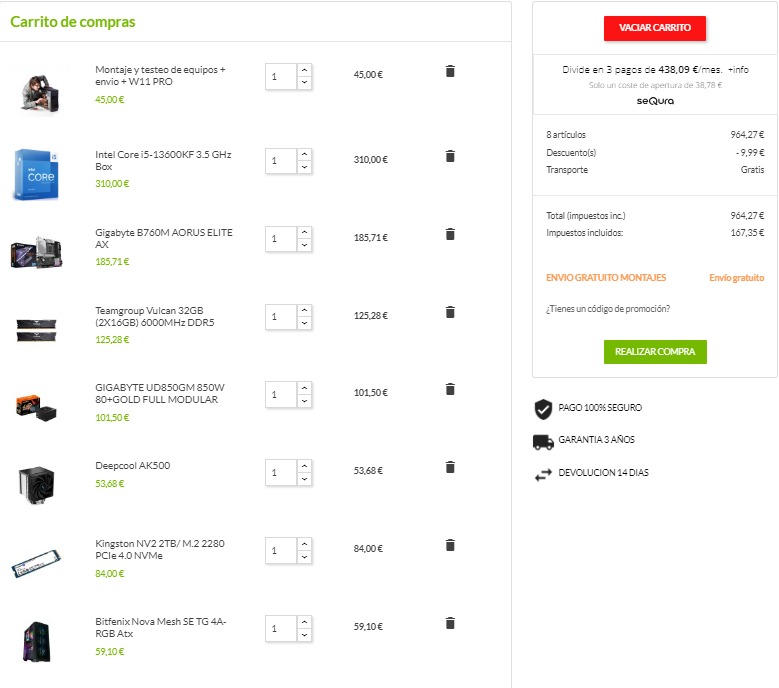Viewport: 779px width, 688px height.
Task: Click the PC assembly service thumbnail
Action: click(41, 93)
